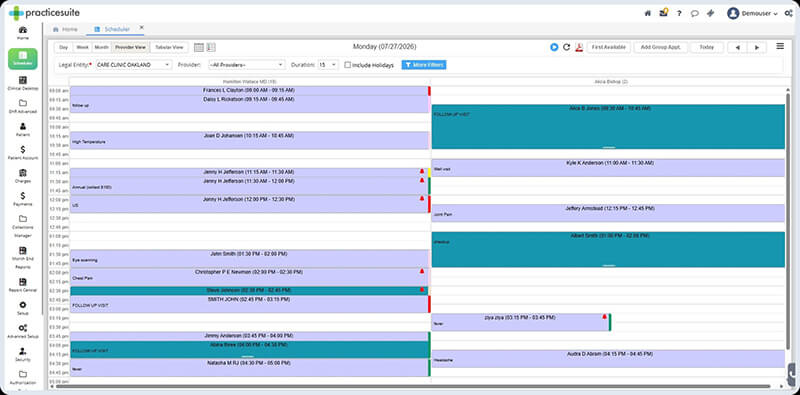Open Albert Smith 01:00 PM appointment
The height and width of the screenshot is (395, 800).
tap(608, 250)
